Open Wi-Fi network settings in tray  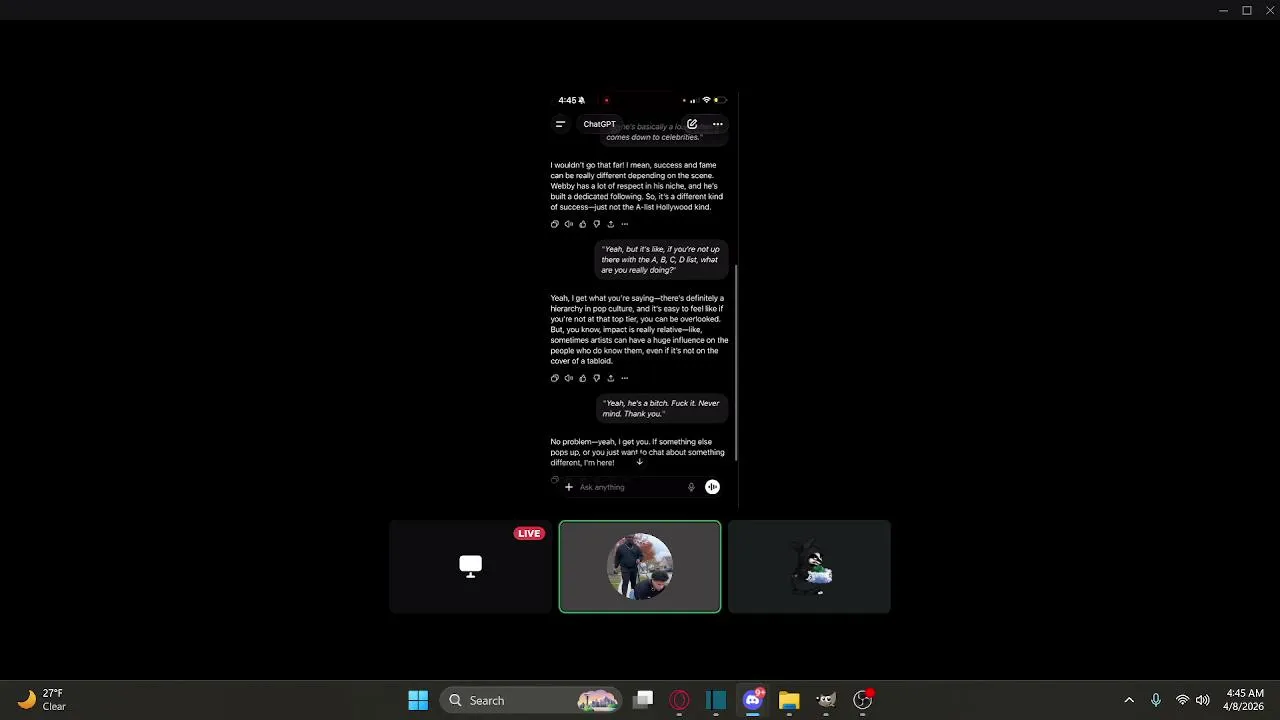pos(1182,700)
